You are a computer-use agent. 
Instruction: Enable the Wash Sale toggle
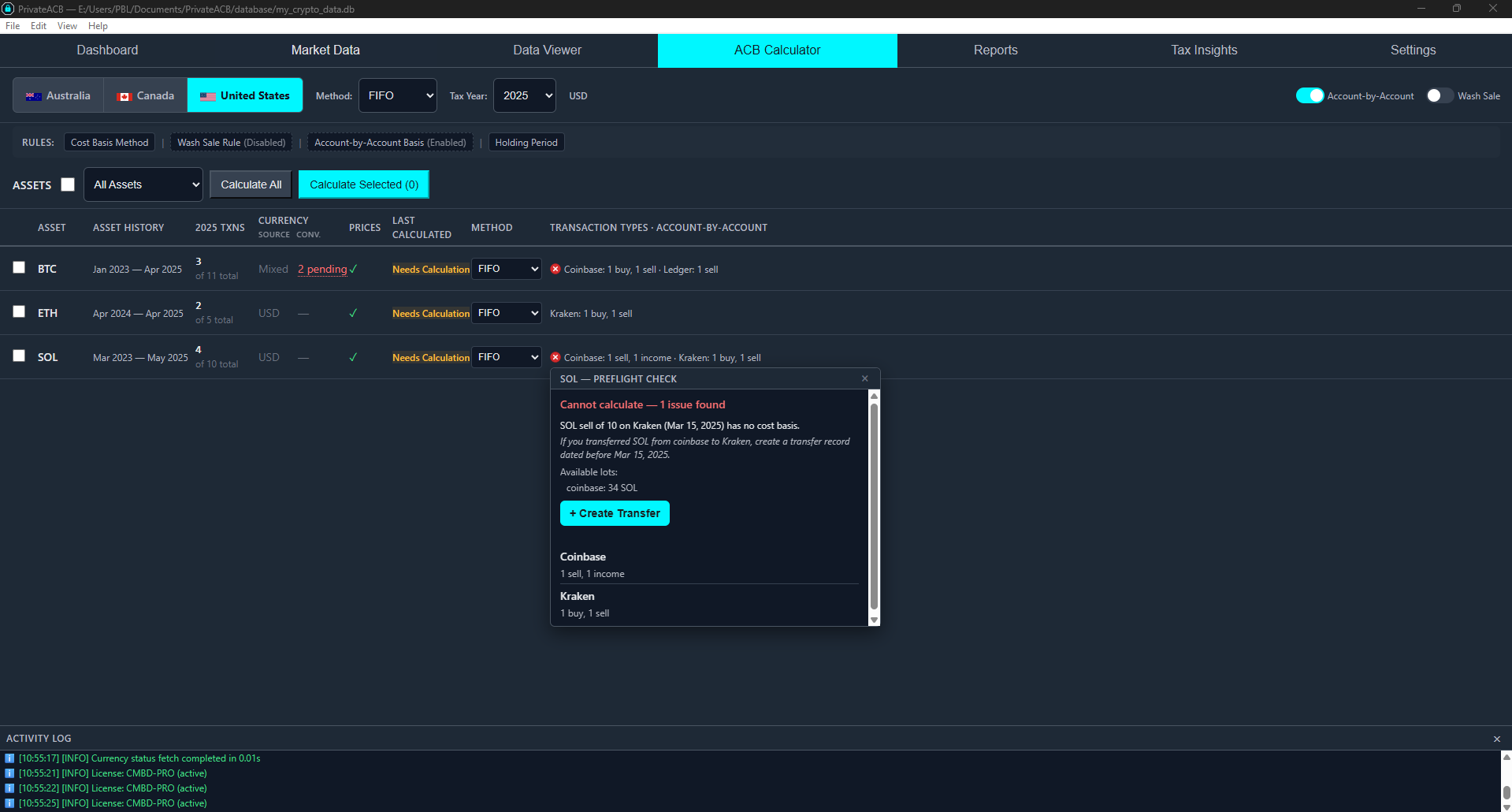1439,95
